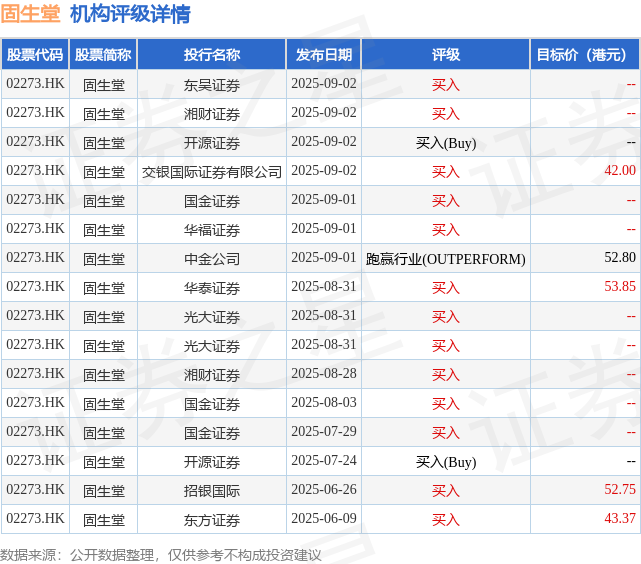Click 02273.HK code in 中金公司 row
Screen dimensions: 641x564
[35, 257]
